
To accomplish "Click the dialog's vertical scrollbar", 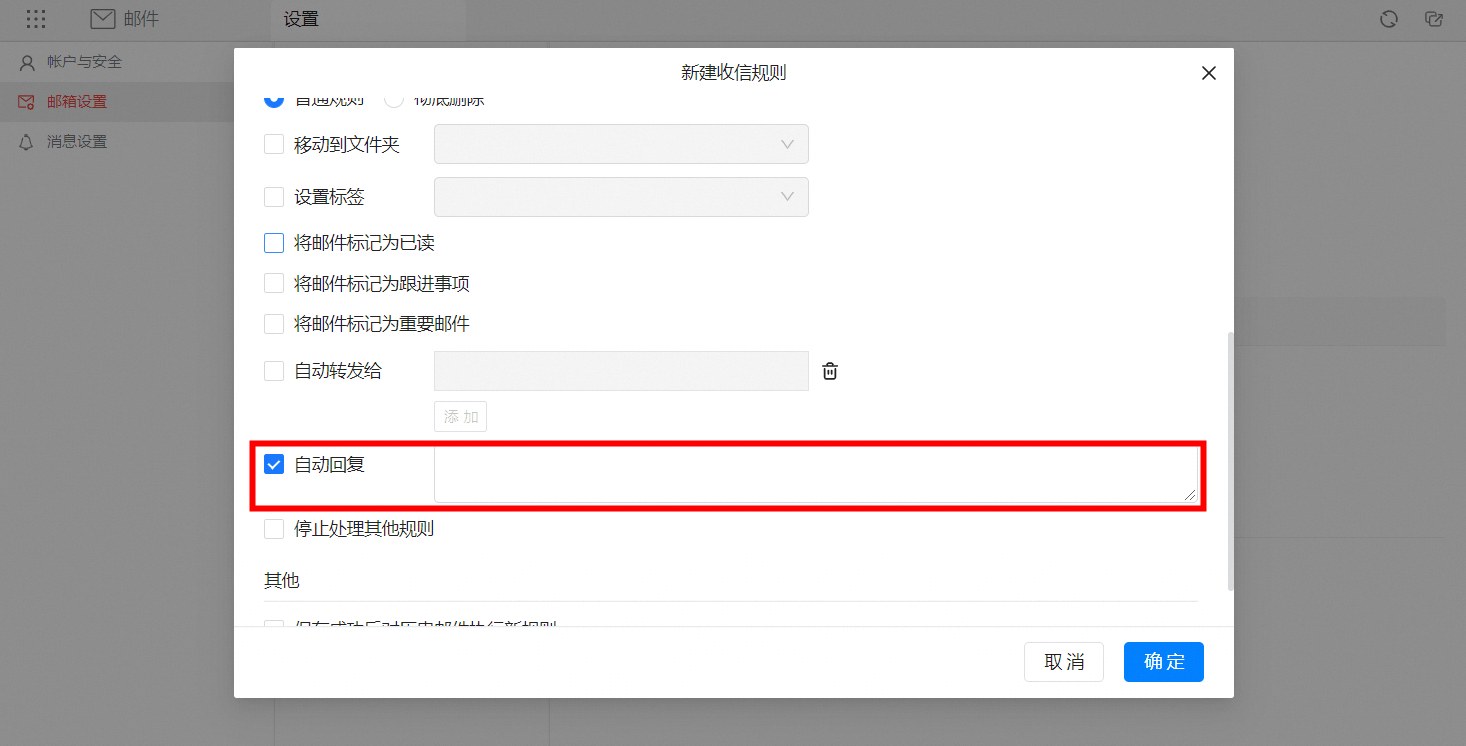I will [1229, 462].
